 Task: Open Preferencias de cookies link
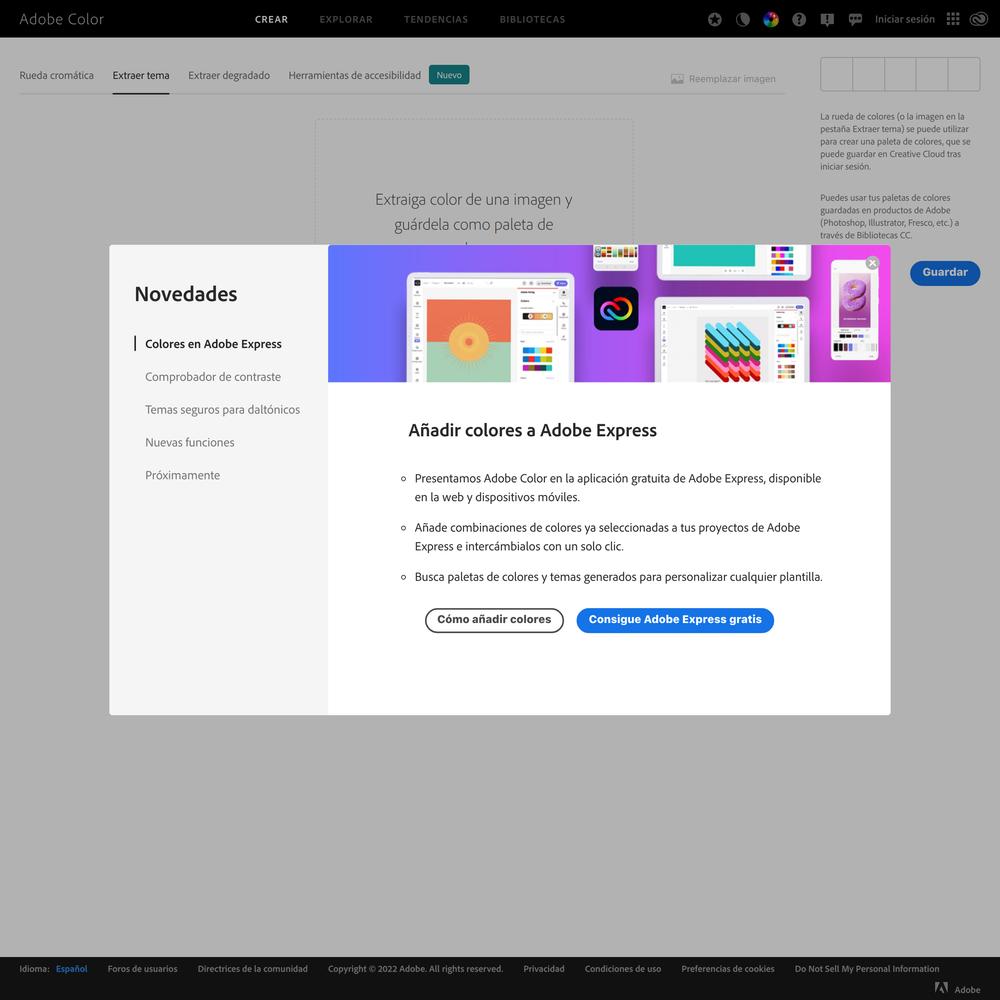coord(728,969)
